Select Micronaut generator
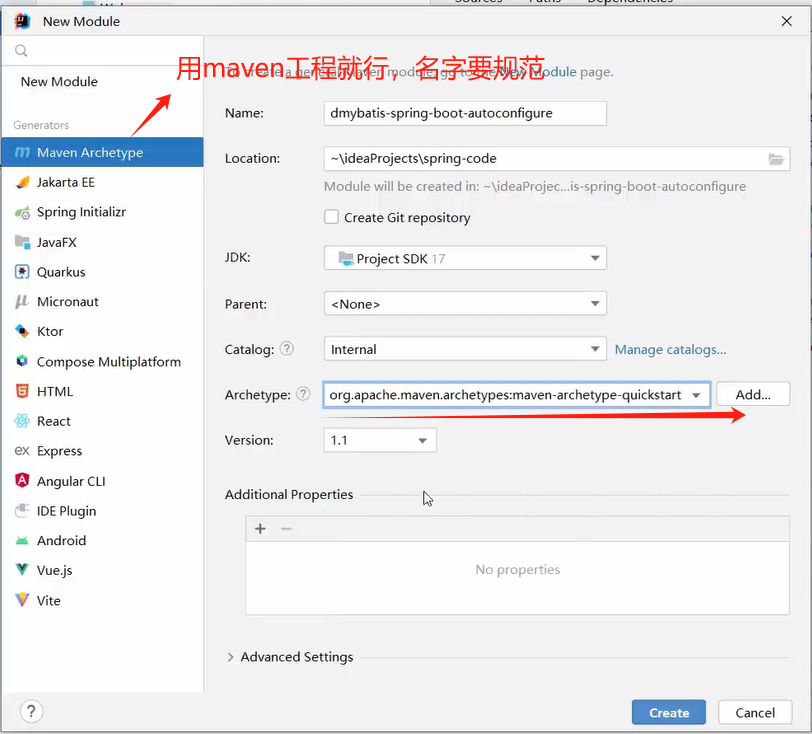 click(x=102, y=302)
